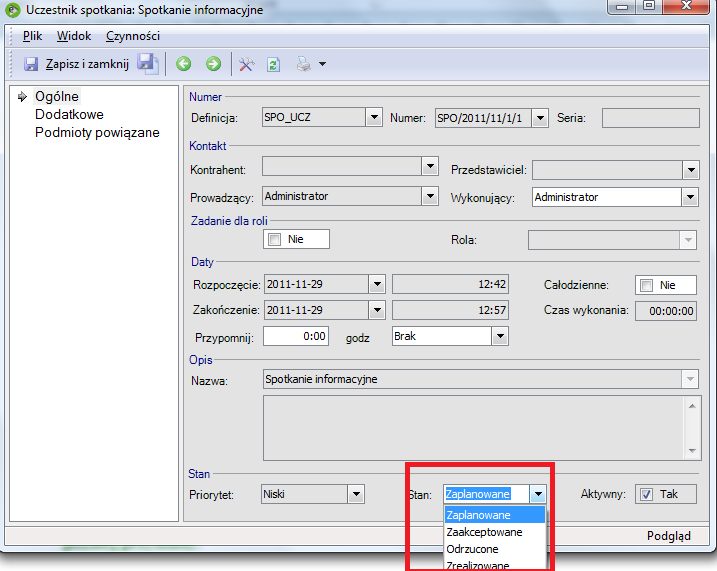Image resolution: width=717 pixels, height=571 pixels.
Task: Expand the Przedstawiciel dropdown
Action: 690,170
